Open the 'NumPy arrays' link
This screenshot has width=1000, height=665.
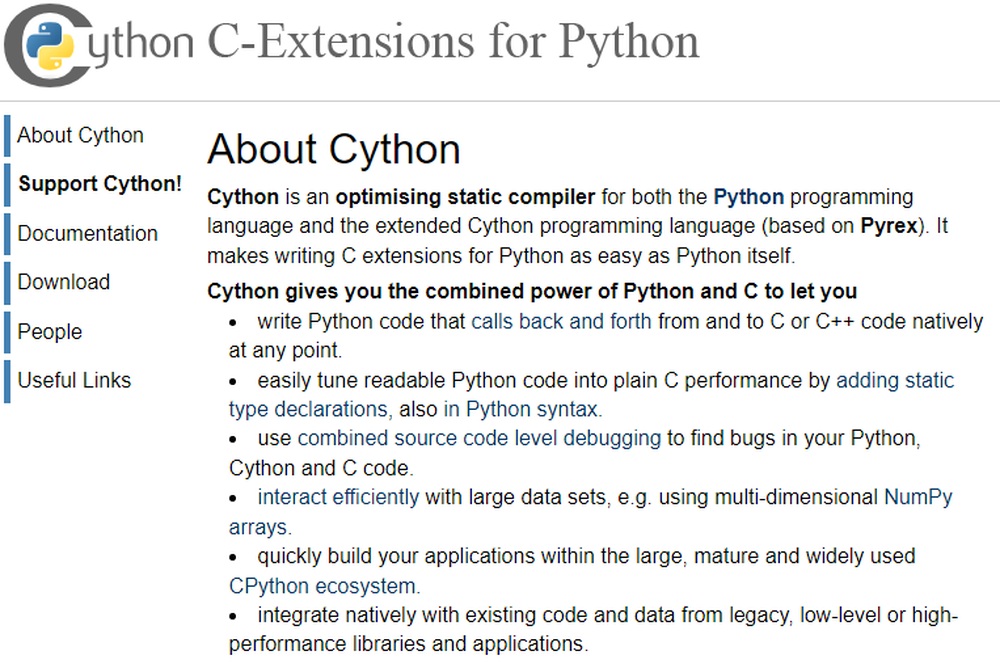[918, 497]
